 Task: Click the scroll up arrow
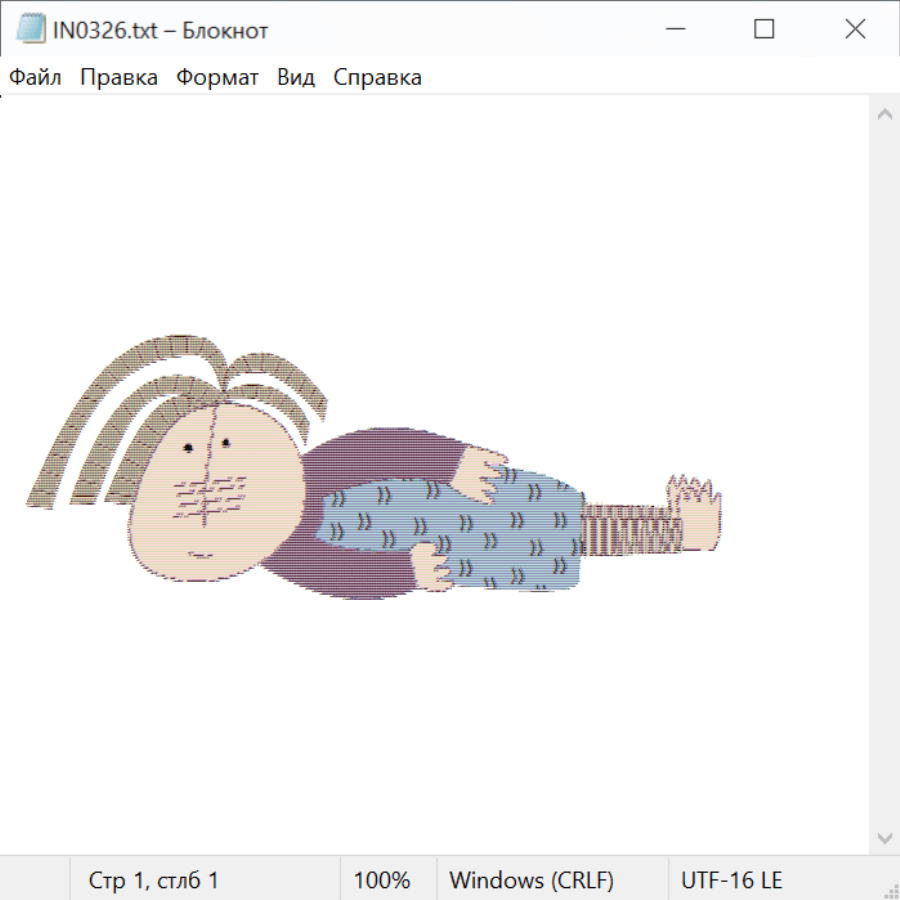click(x=884, y=115)
